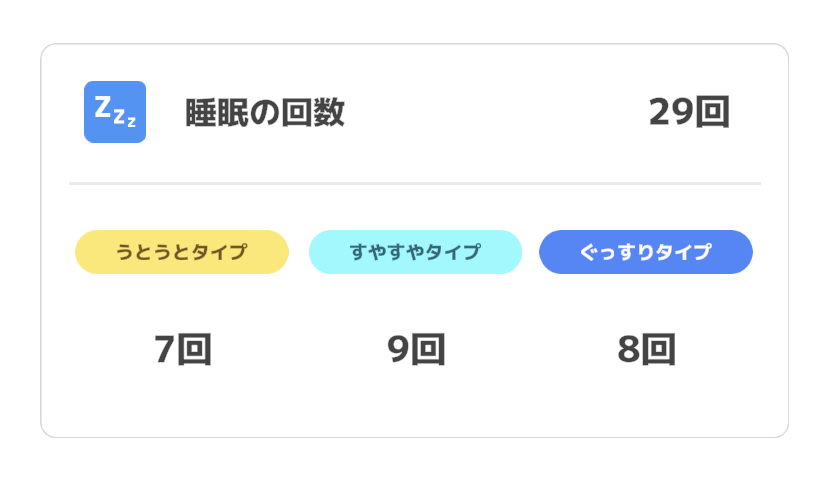Click the 9回 count under すやすやタイプ

tap(416, 350)
